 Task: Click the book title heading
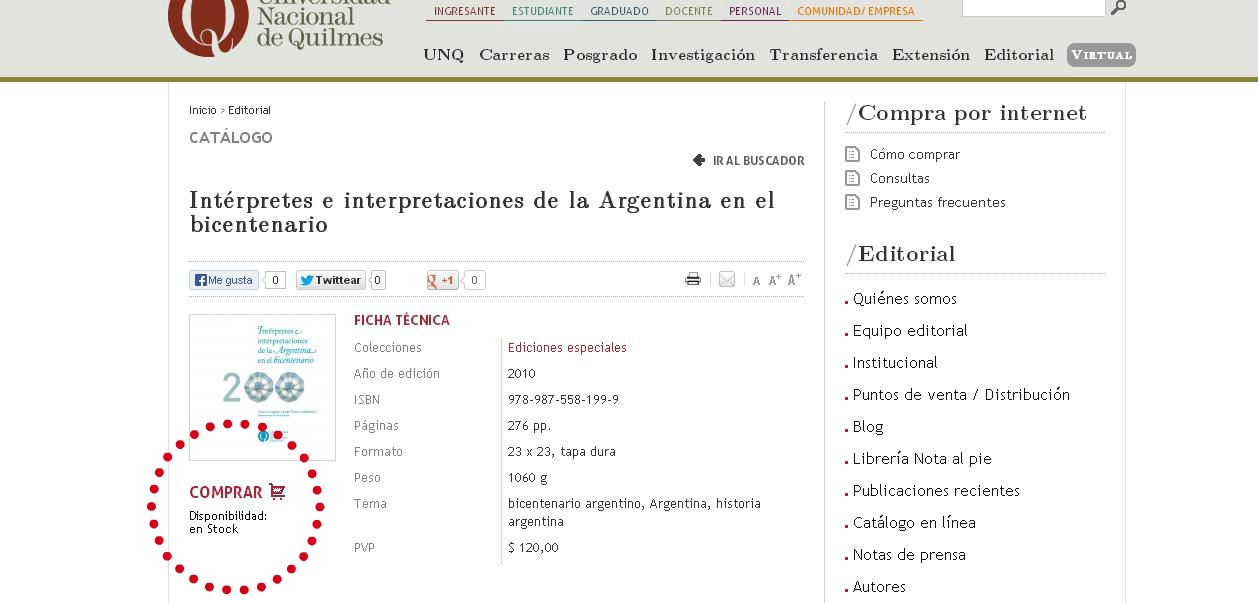(x=482, y=212)
